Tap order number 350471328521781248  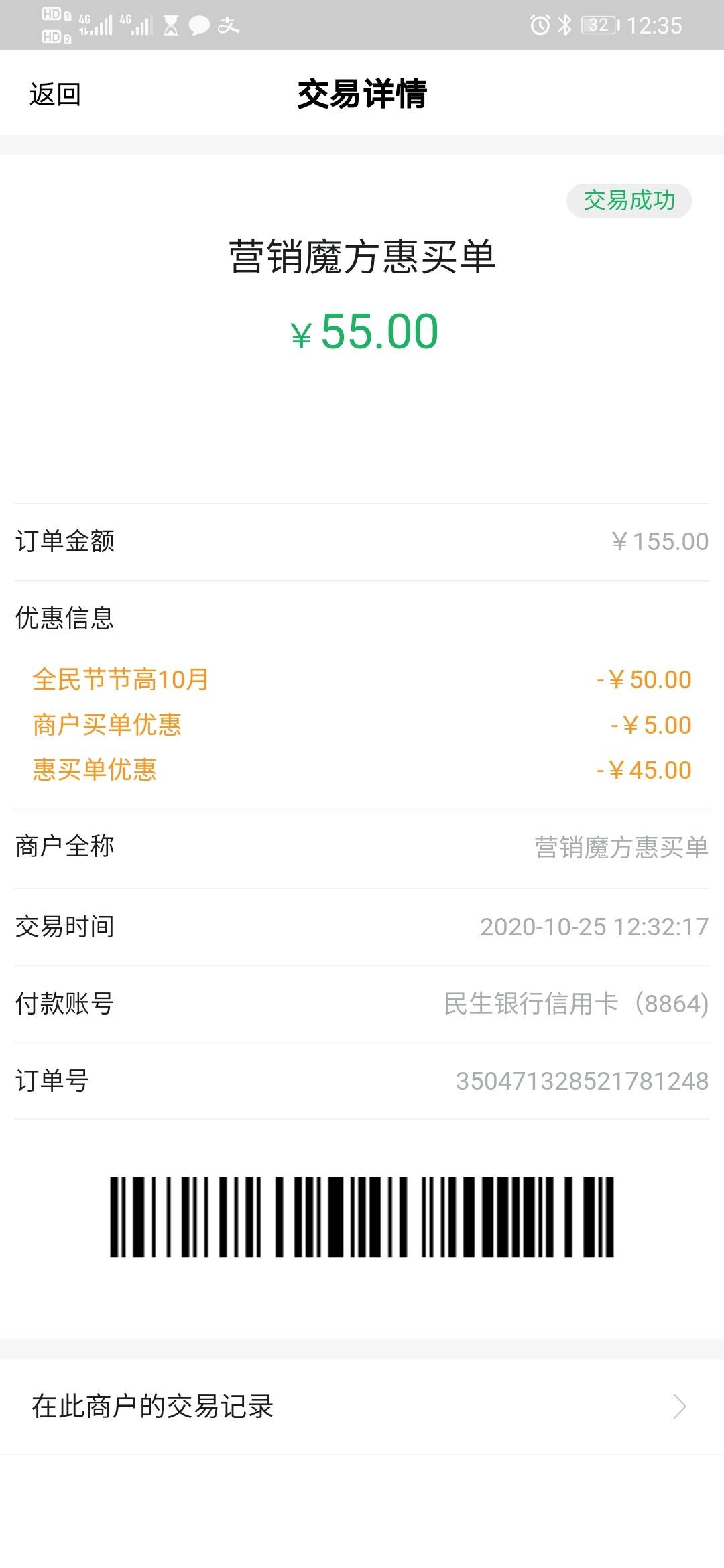point(582,1081)
